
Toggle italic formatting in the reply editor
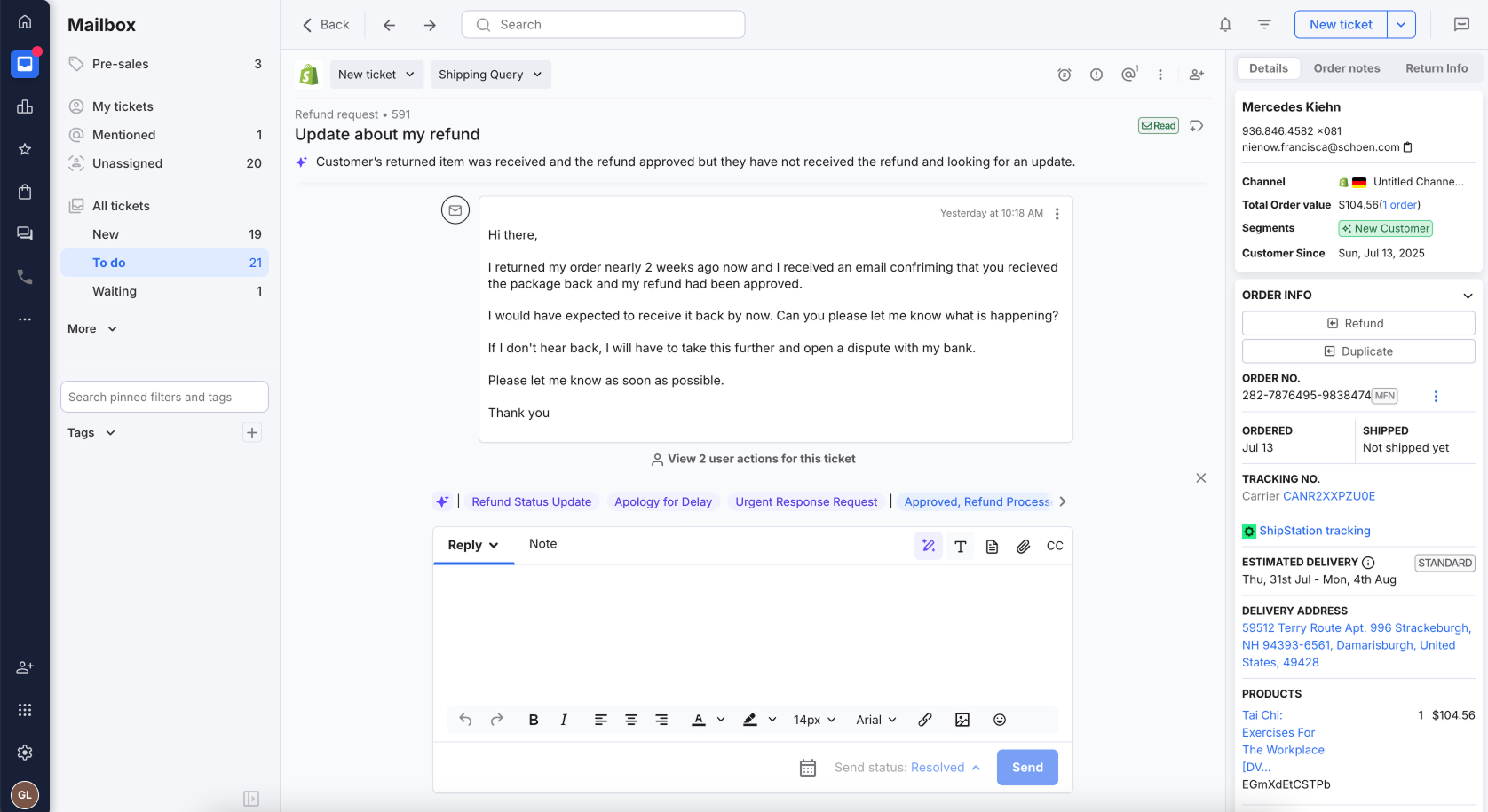coord(563,720)
